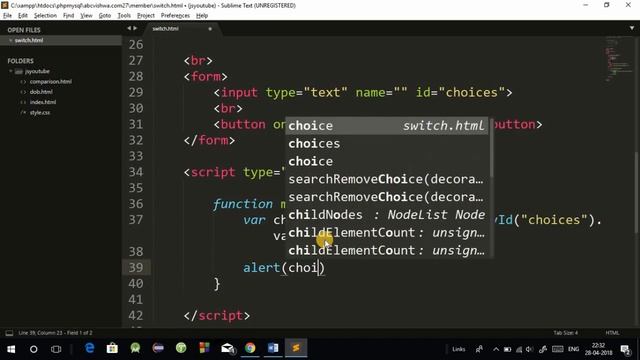Choose 'choices' autocomplete suggestion
Viewport: 640px width, 360px height.
click(387, 144)
